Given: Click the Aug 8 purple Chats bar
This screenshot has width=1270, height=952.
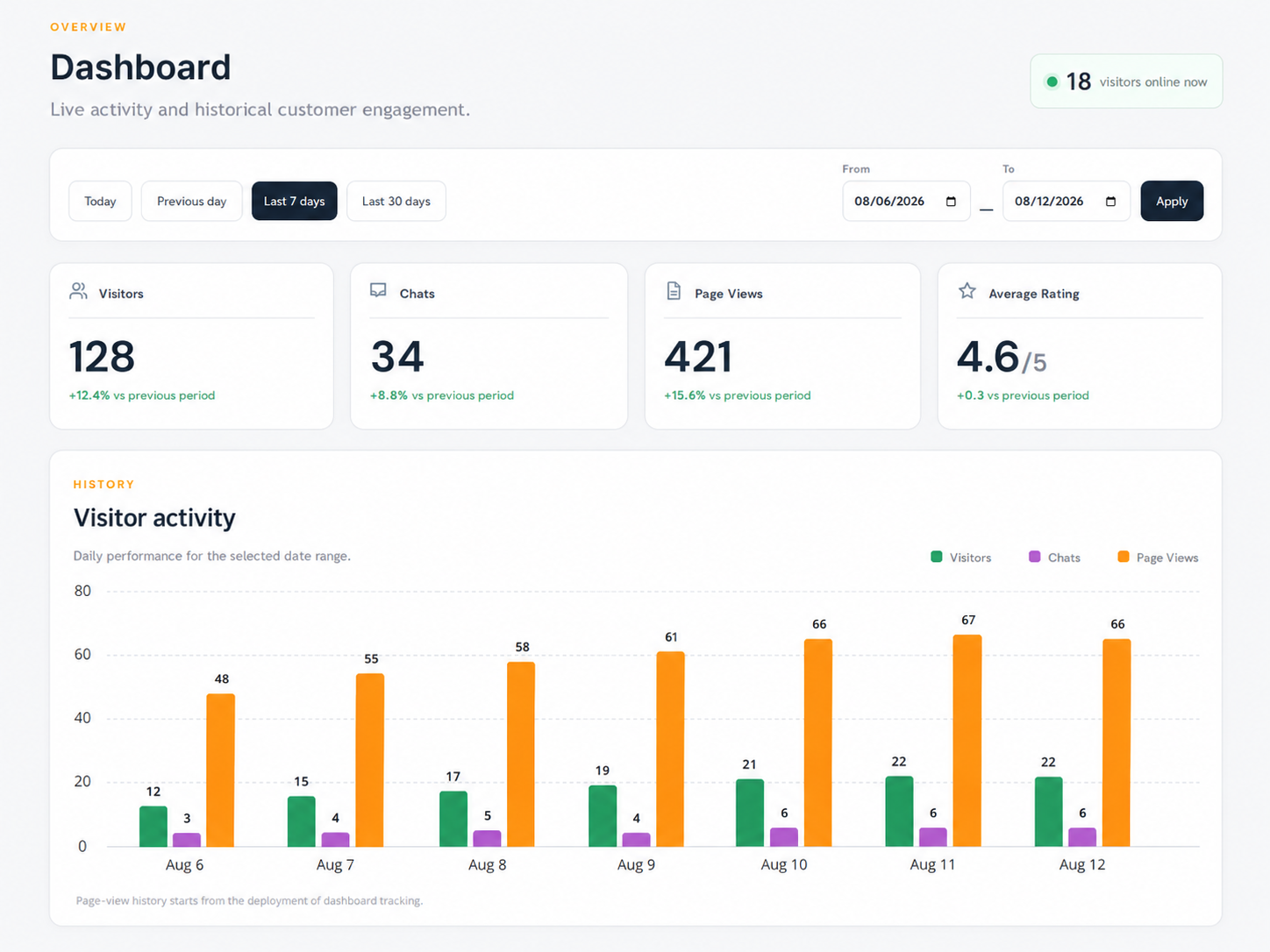Looking at the screenshot, I should click(x=487, y=839).
